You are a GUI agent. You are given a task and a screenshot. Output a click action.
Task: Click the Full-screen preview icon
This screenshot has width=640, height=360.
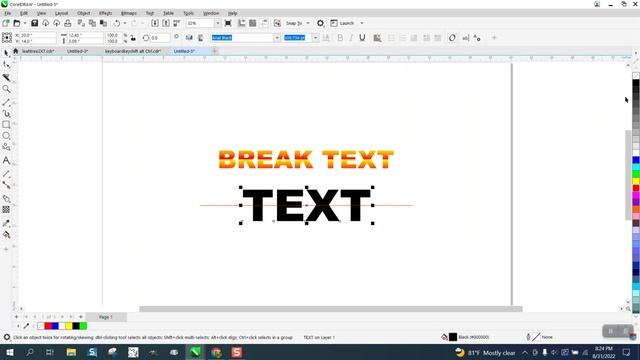[x=228, y=23]
